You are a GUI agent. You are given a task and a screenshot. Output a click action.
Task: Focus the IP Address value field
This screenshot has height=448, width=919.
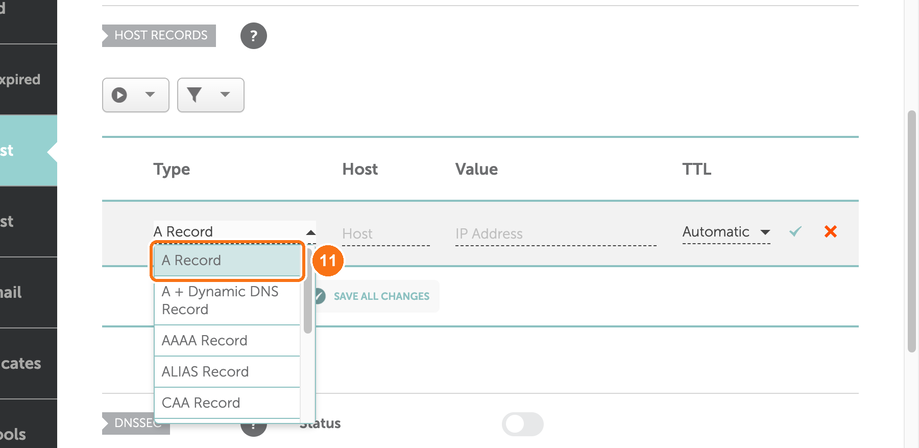[x=556, y=234]
